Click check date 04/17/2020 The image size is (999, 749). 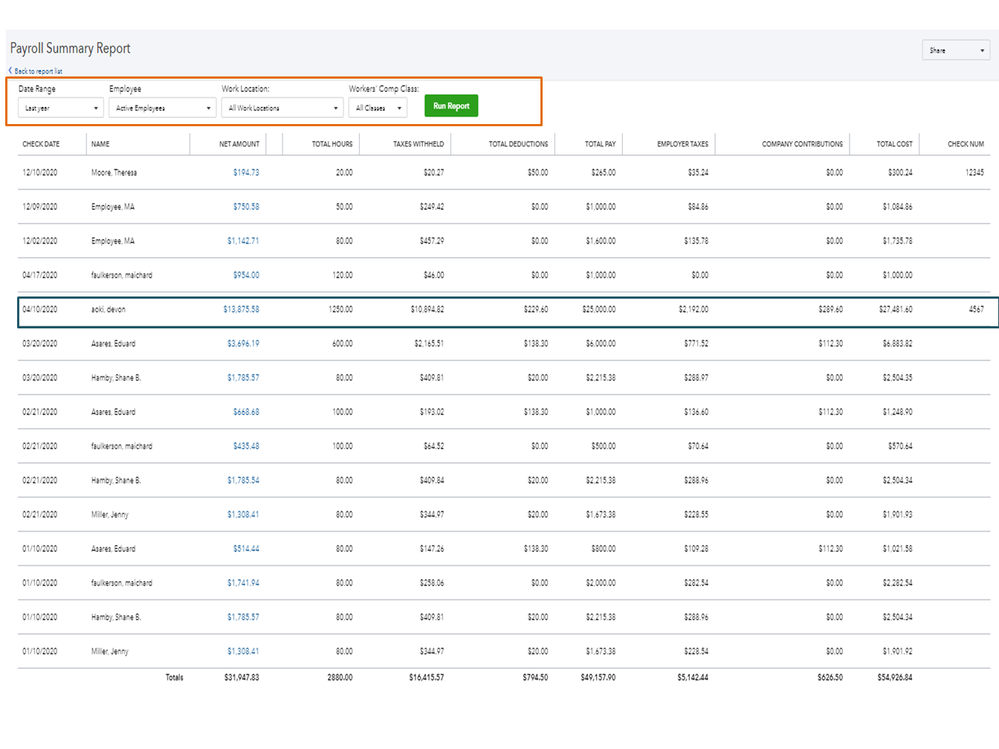pos(40,275)
